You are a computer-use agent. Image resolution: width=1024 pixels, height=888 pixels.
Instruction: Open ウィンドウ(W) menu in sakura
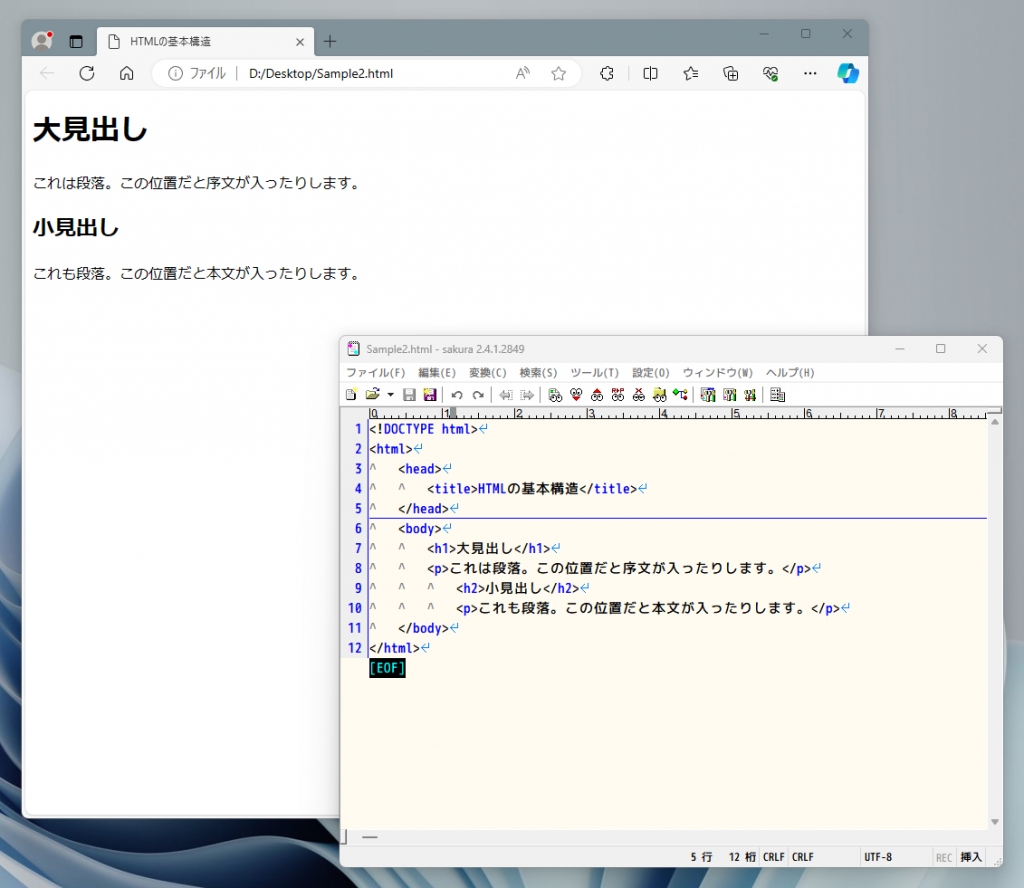click(x=718, y=373)
